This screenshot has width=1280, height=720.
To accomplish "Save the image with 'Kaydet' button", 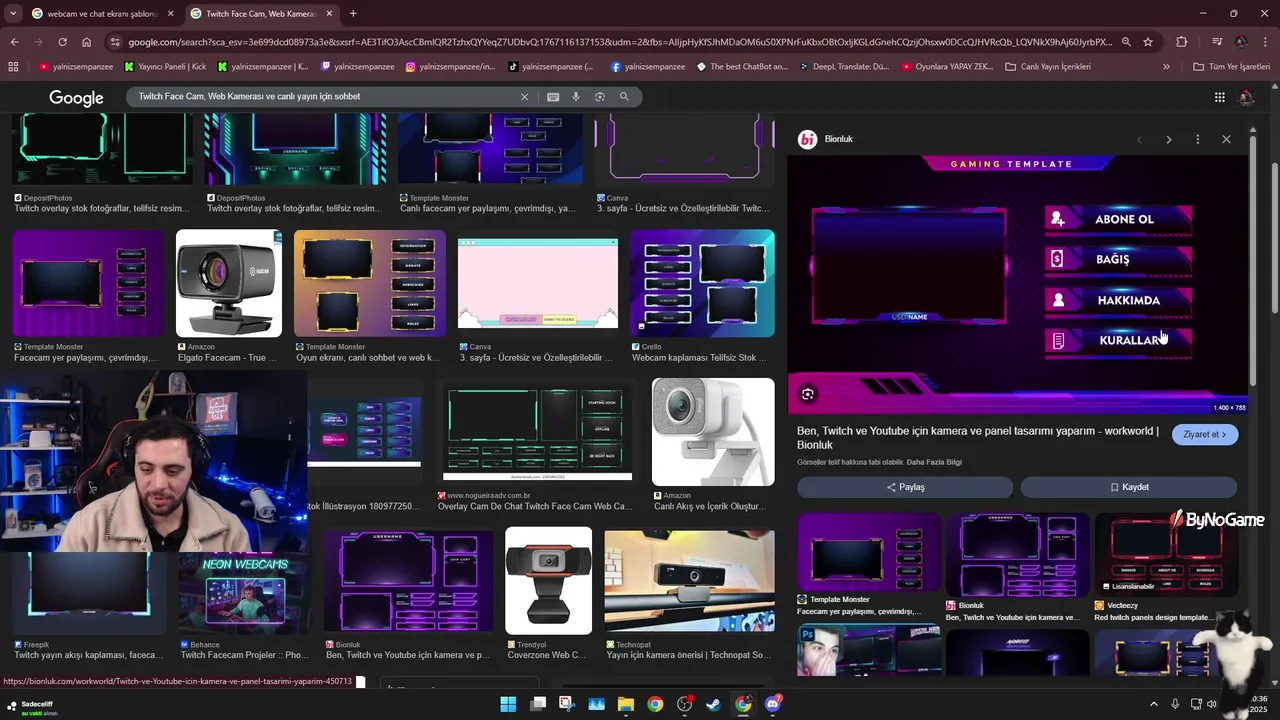I will 1129,487.
